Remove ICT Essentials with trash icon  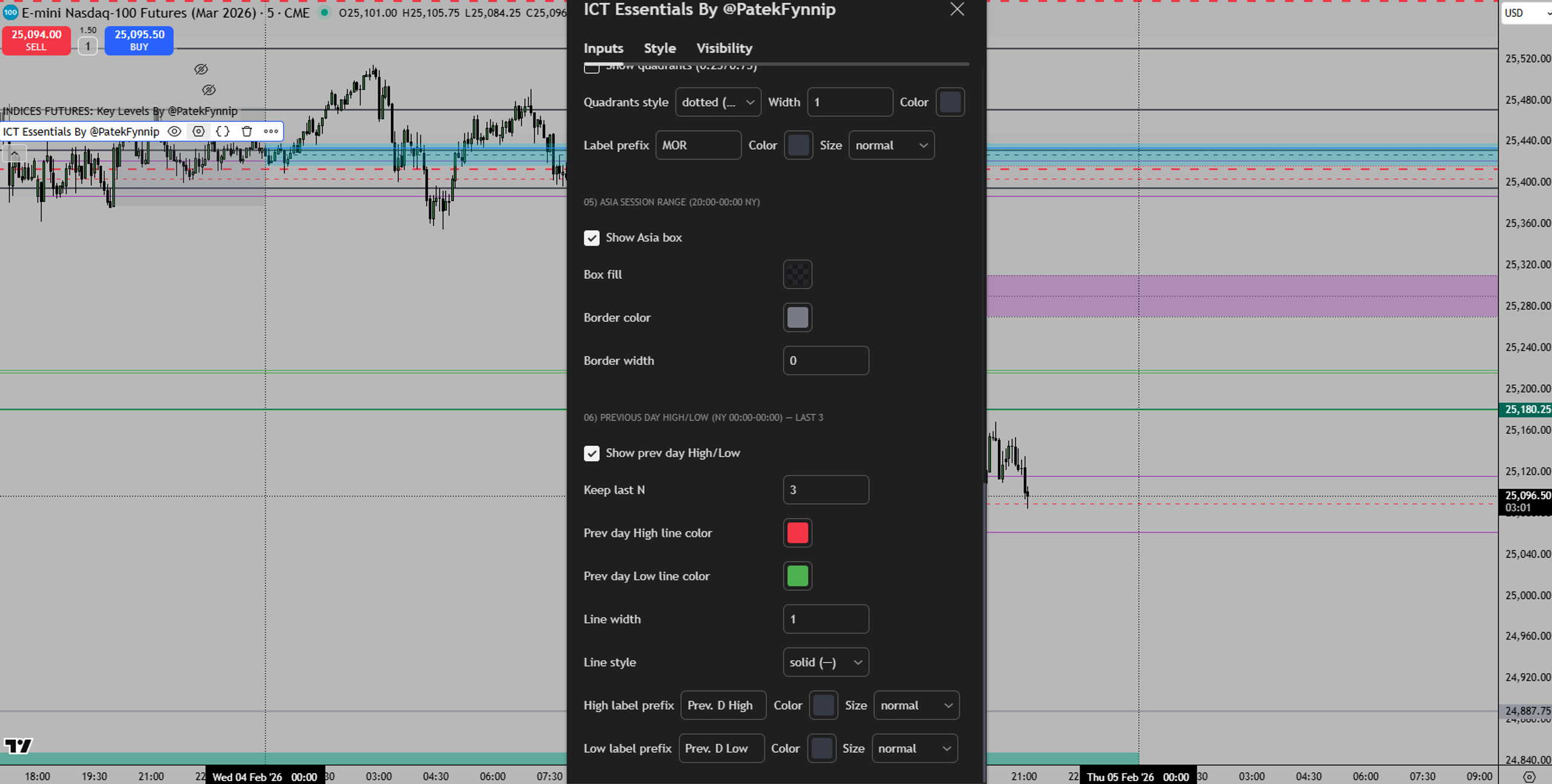coord(247,131)
